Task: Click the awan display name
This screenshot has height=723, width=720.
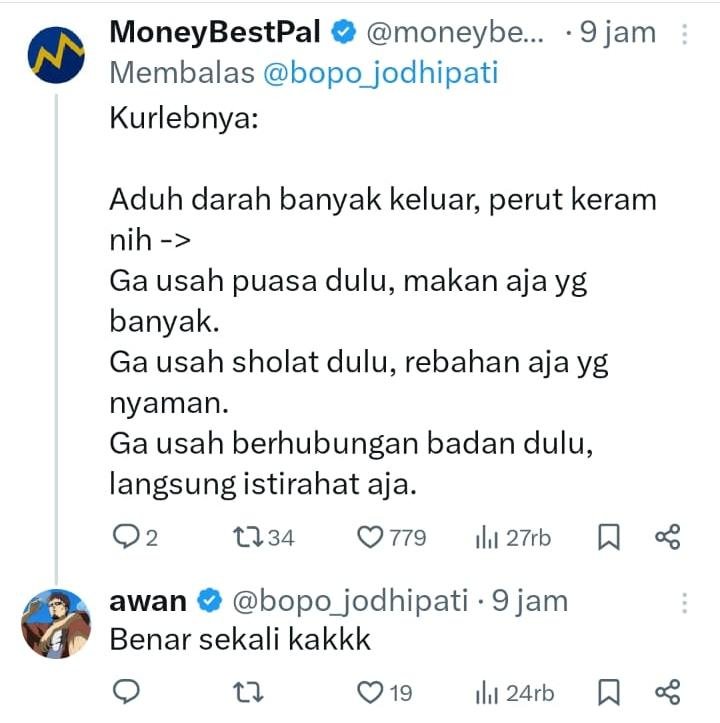Action: tap(148, 602)
